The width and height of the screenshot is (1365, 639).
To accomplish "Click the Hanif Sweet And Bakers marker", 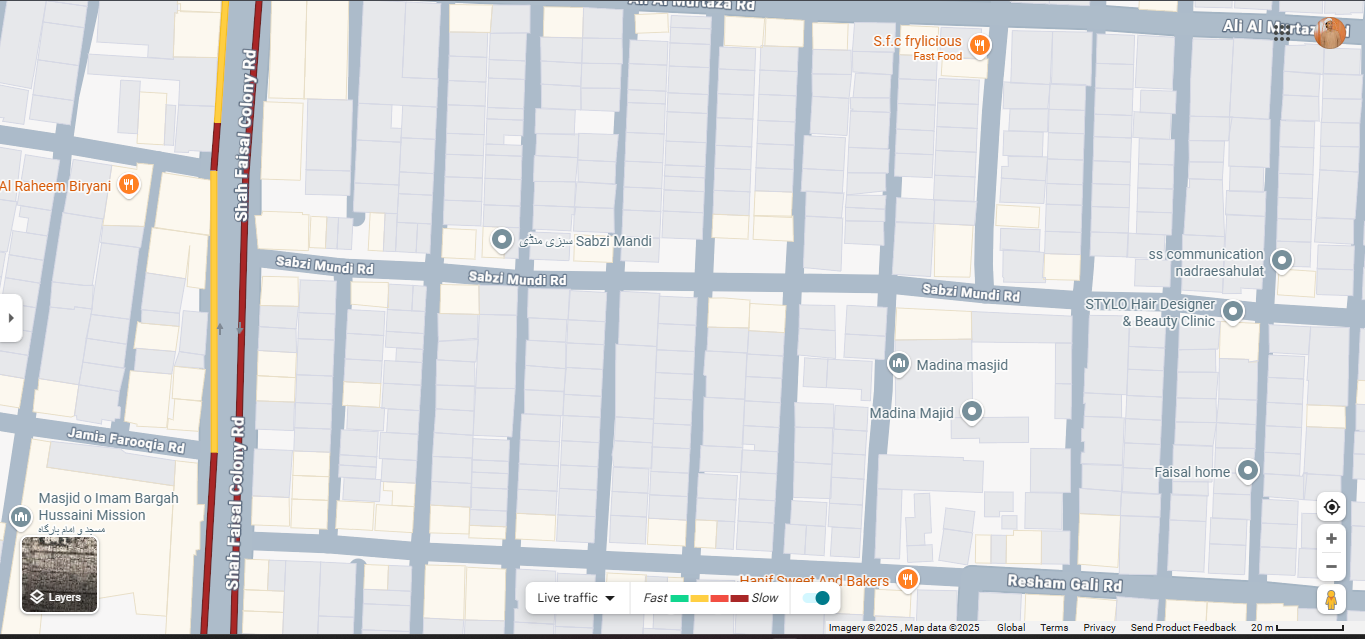I will (907, 579).
